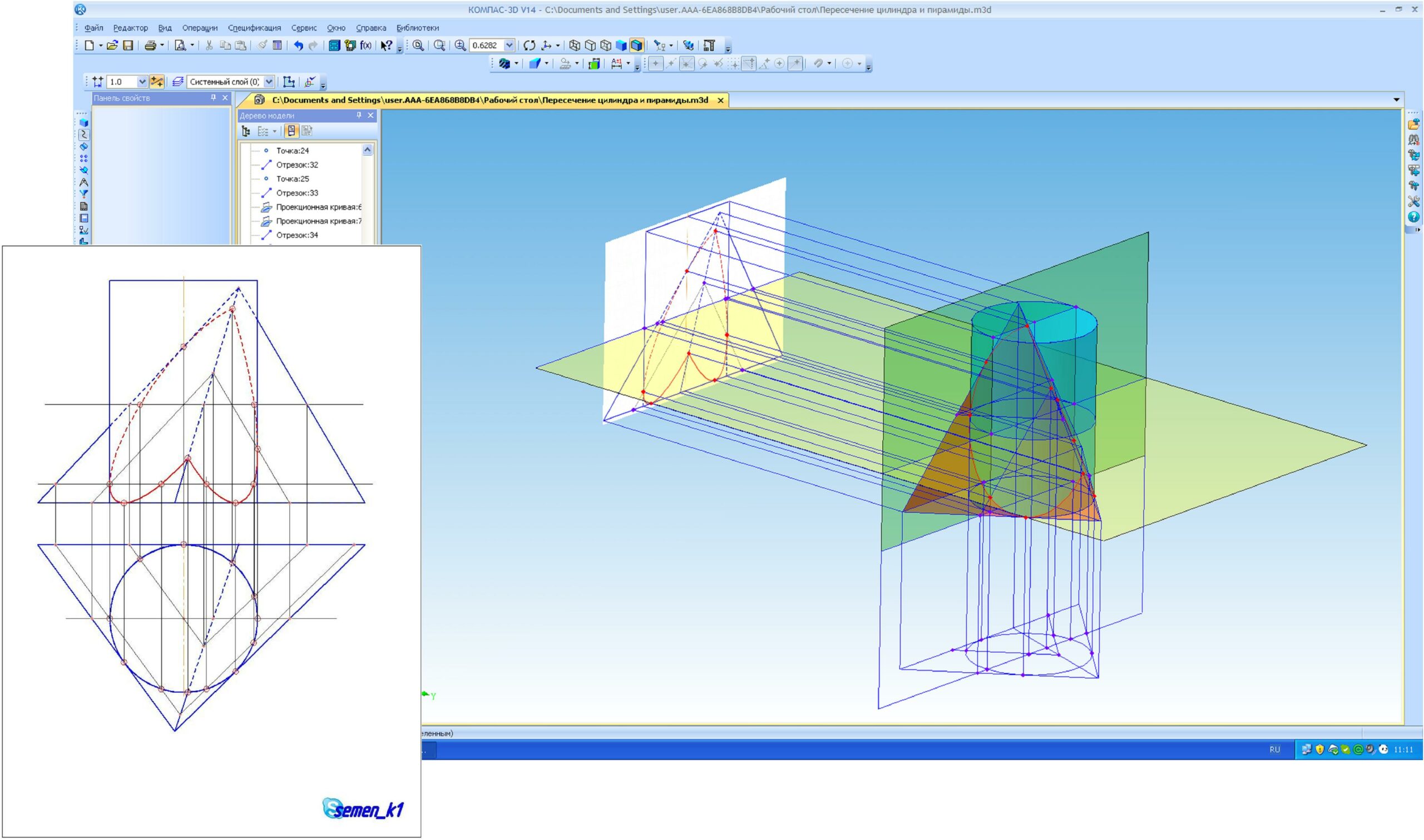Open the Файл menu
The height and width of the screenshot is (840, 1424).
[x=94, y=28]
